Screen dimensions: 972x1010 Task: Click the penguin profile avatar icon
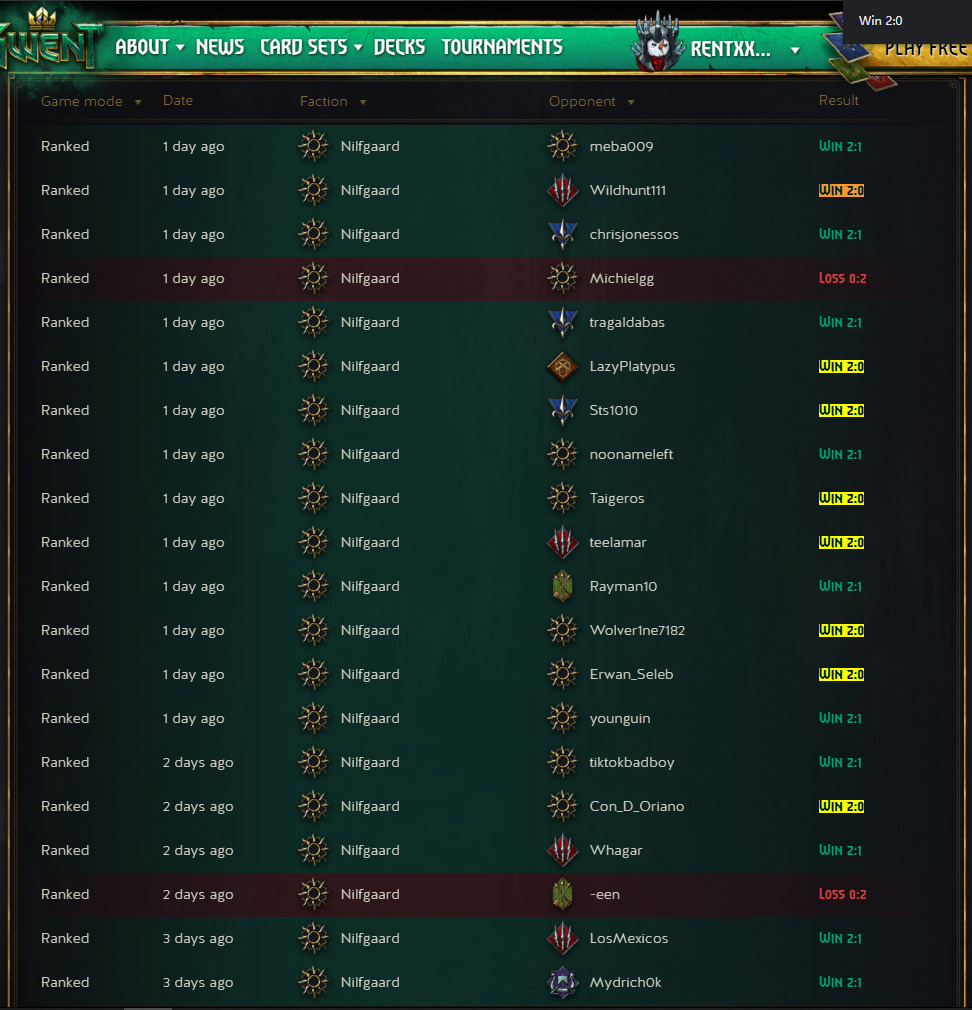[x=656, y=41]
